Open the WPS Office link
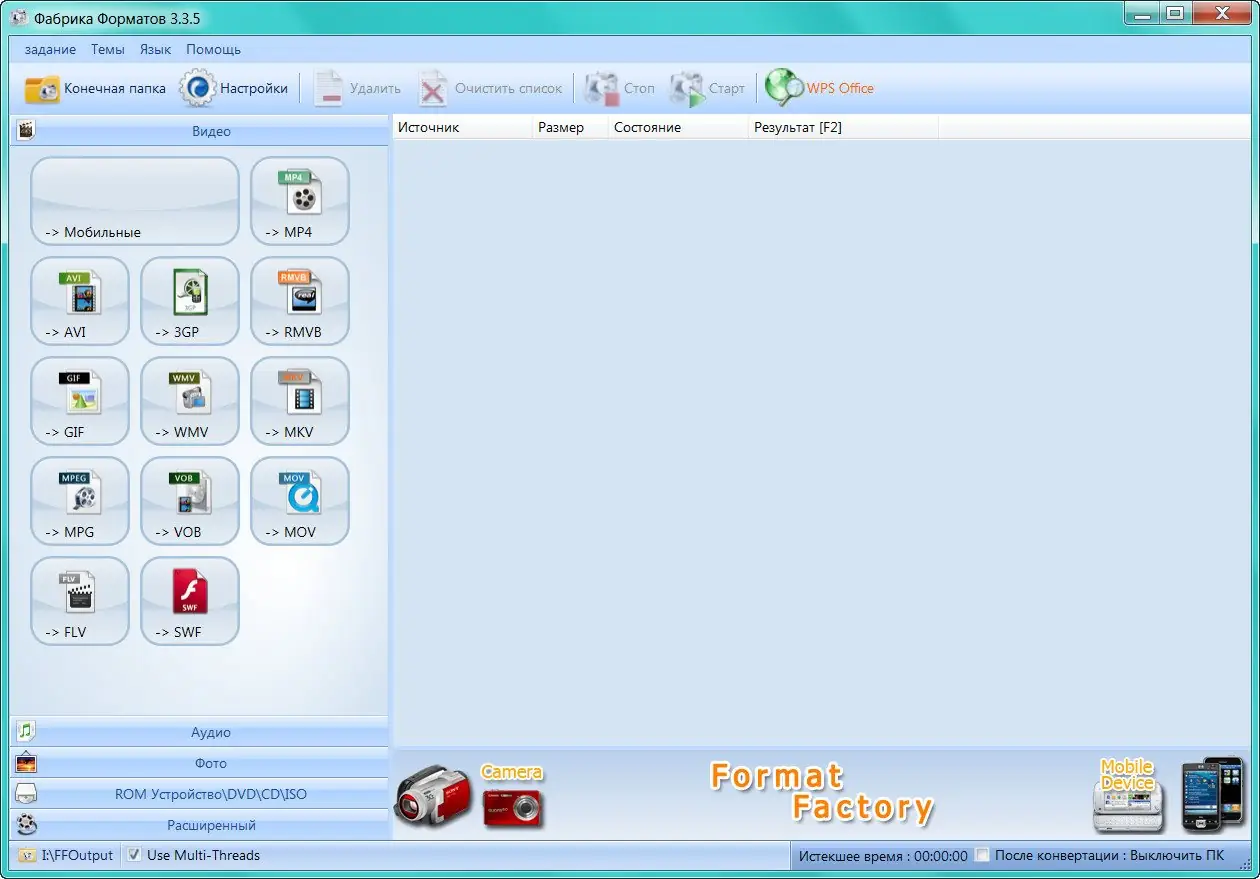Viewport: 1260px width, 879px height. coord(820,88)
